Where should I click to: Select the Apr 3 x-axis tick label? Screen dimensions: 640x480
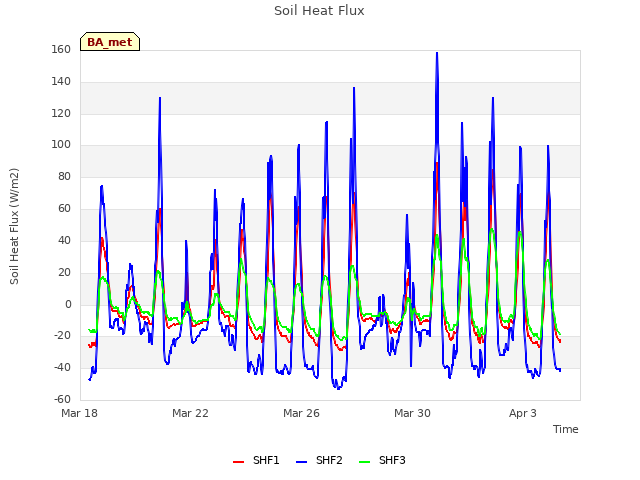click(x=523, y=413)
